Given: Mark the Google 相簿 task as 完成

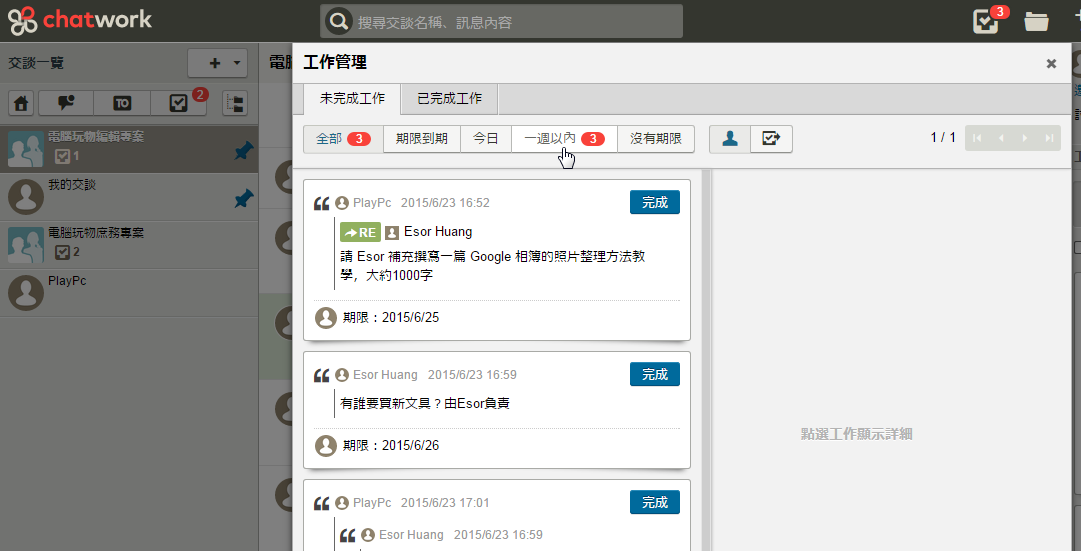Looking at the screenshot, I should (655, 202).
